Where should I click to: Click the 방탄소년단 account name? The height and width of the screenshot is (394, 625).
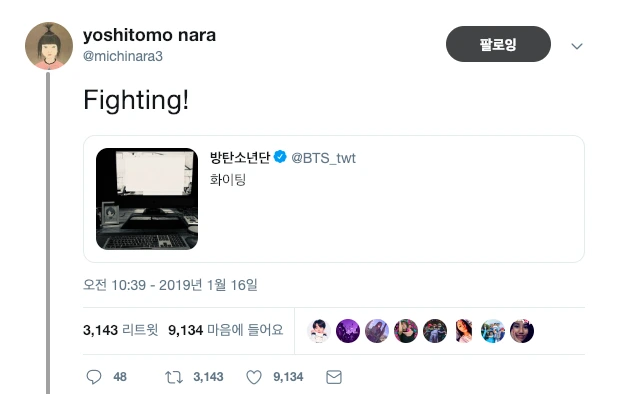(240, 157)
